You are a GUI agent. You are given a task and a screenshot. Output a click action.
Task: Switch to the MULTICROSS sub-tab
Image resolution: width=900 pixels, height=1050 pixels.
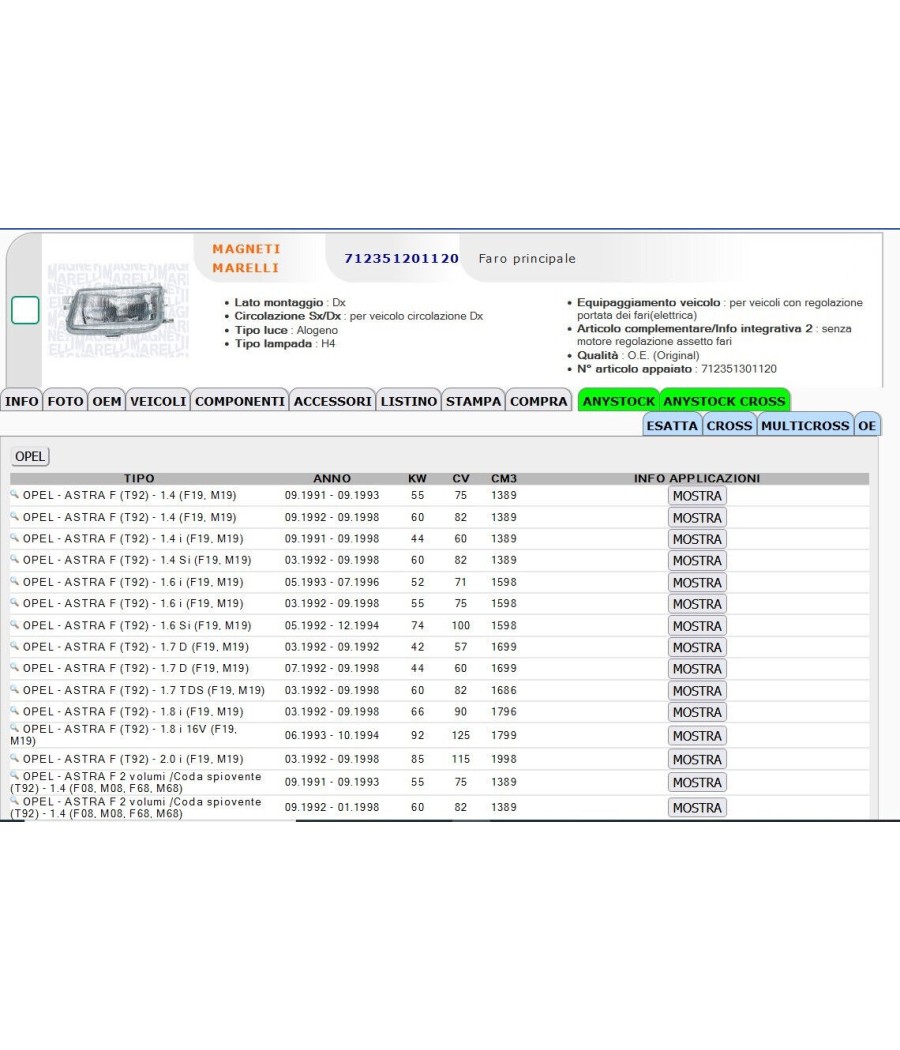(806, 425)
